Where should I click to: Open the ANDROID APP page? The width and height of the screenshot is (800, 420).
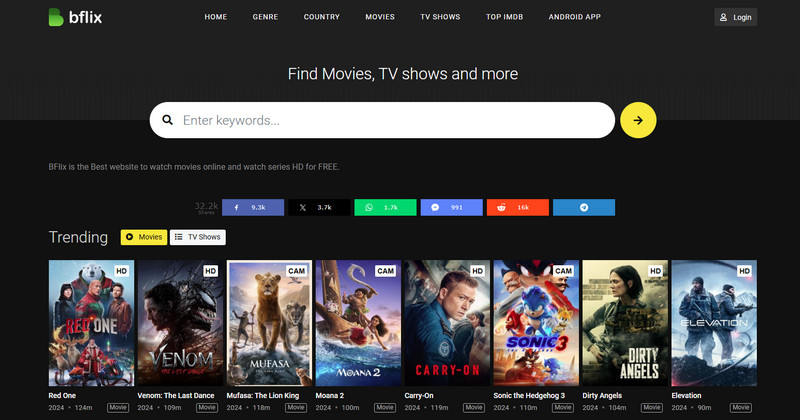574,17
